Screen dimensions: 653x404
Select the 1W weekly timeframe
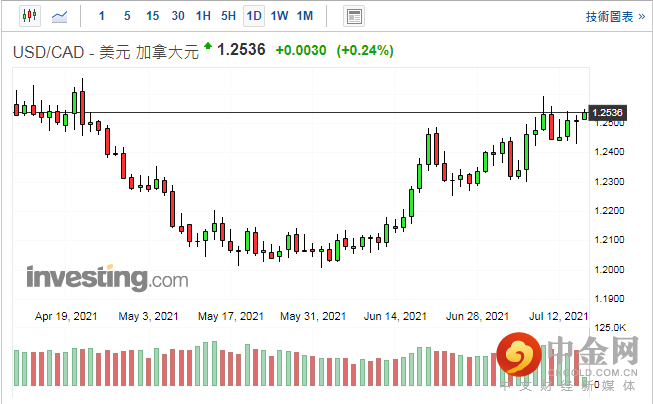point(279,16)
